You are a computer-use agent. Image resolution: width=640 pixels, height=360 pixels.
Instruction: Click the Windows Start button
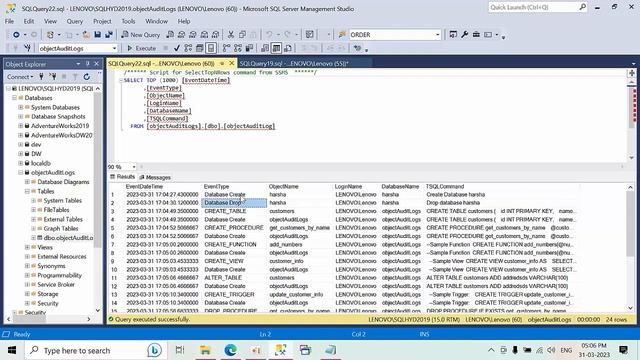pos(12,350)
